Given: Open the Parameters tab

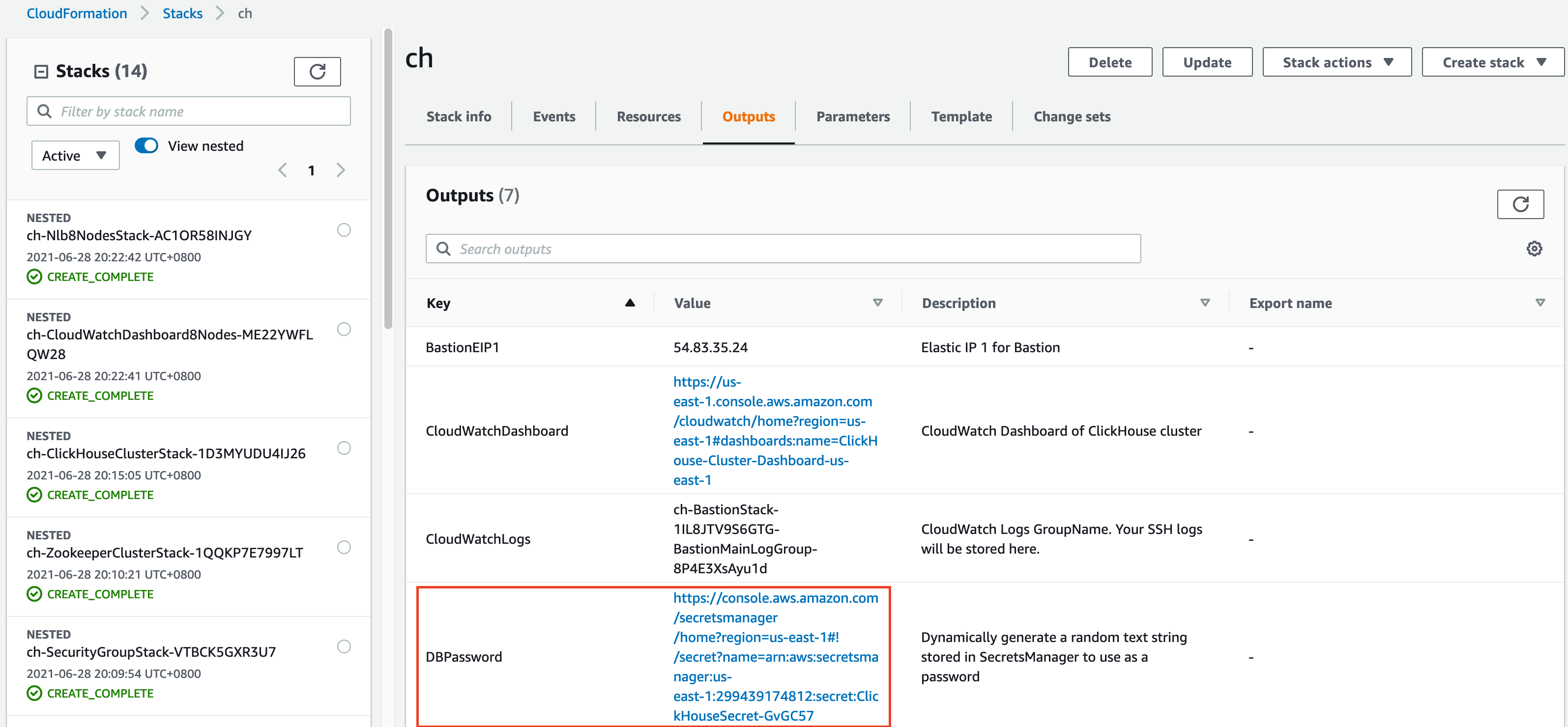Looking at the screenshot, I should pyautogui.click(x=853, y=116).
